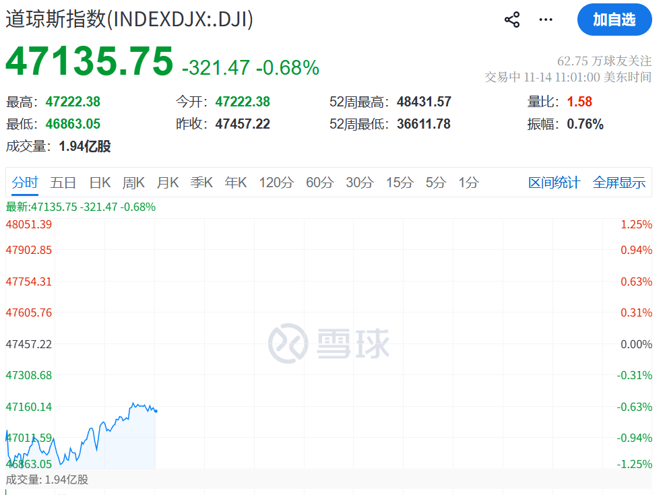Click 全屏显示 to view fullscreen
Screen dimensions: 667x495
pyautogui.click(x=619, y=182)
